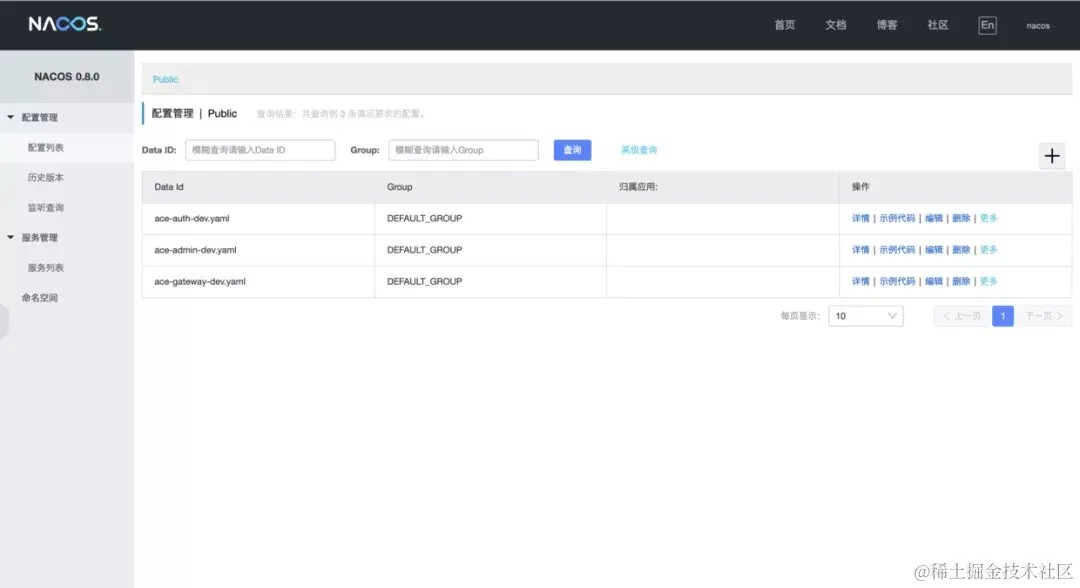Delete the ace-gateway-dev.yaml configuration

(x=960, y=281)
